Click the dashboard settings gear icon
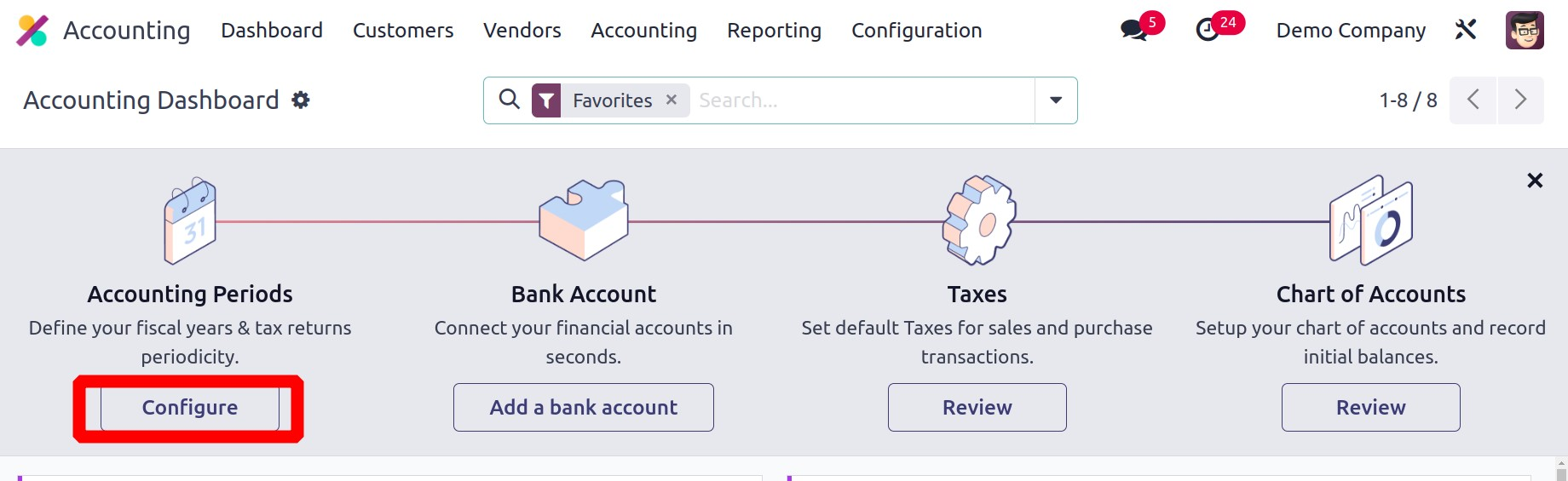 click(x=301, y=100)
